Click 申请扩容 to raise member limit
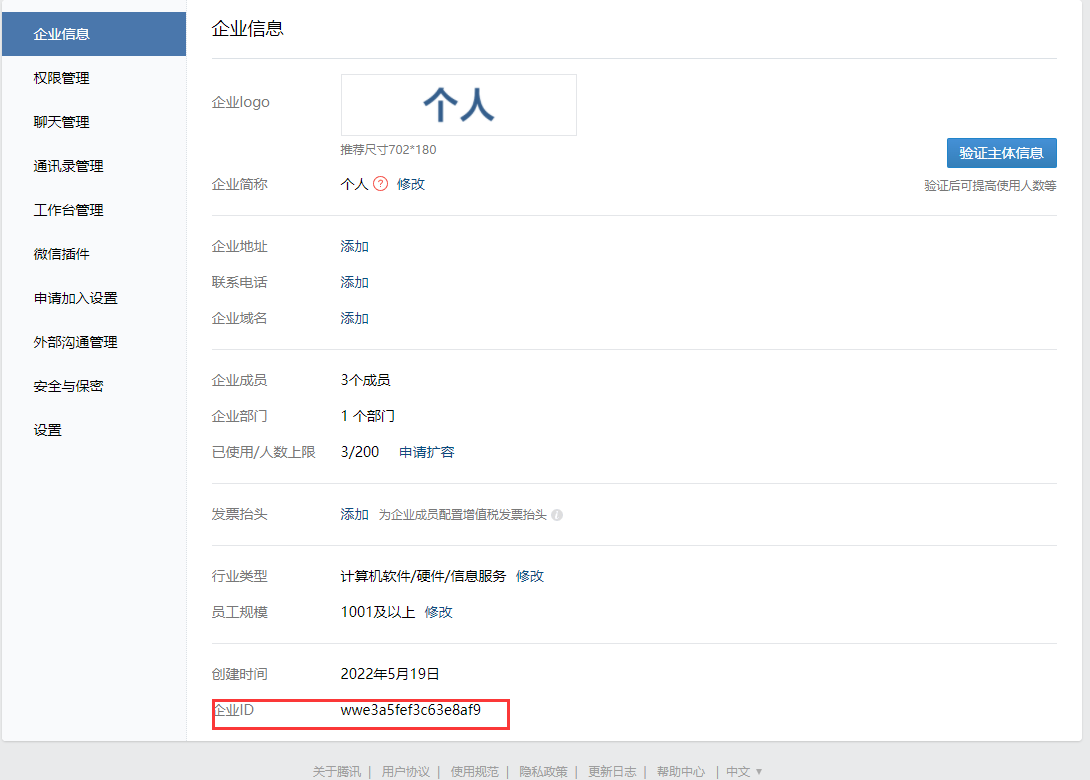 click(x=427, y=452)
